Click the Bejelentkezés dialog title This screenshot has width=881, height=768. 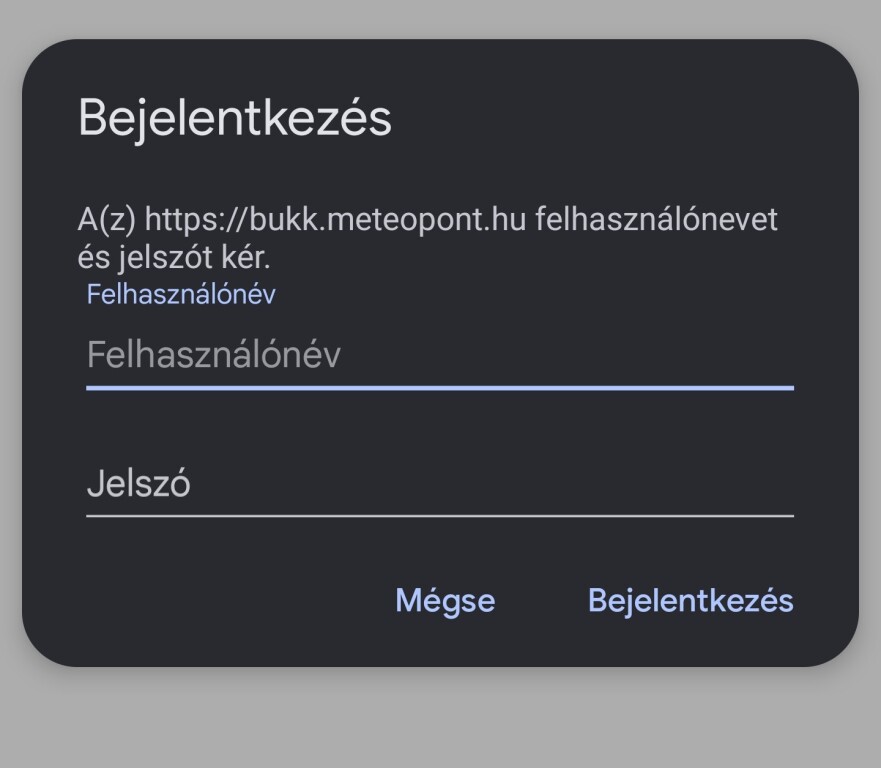(236, 117)
